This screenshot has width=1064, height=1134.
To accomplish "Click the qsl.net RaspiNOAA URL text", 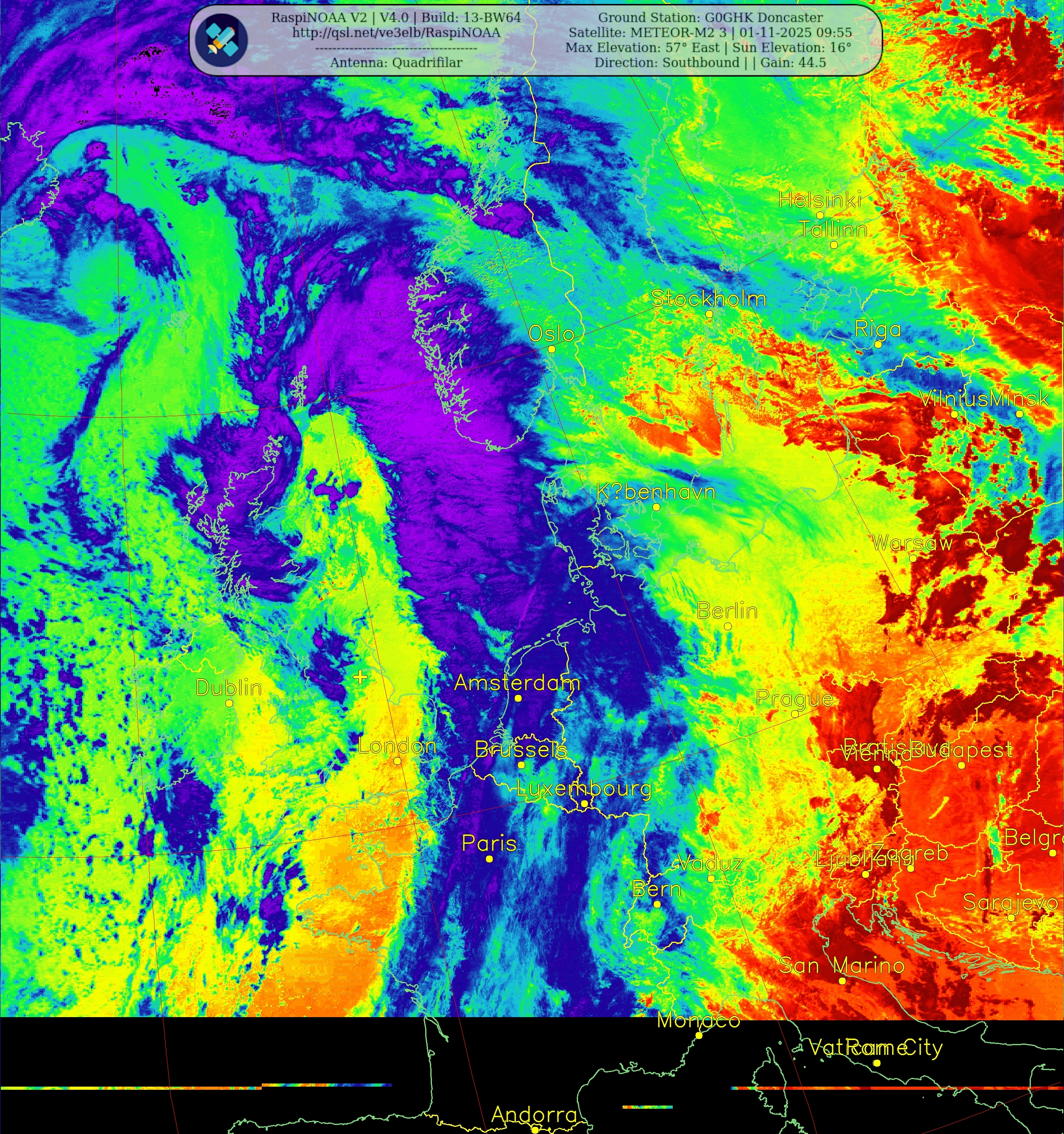I will pyautogui.click(x=396, y=32).
